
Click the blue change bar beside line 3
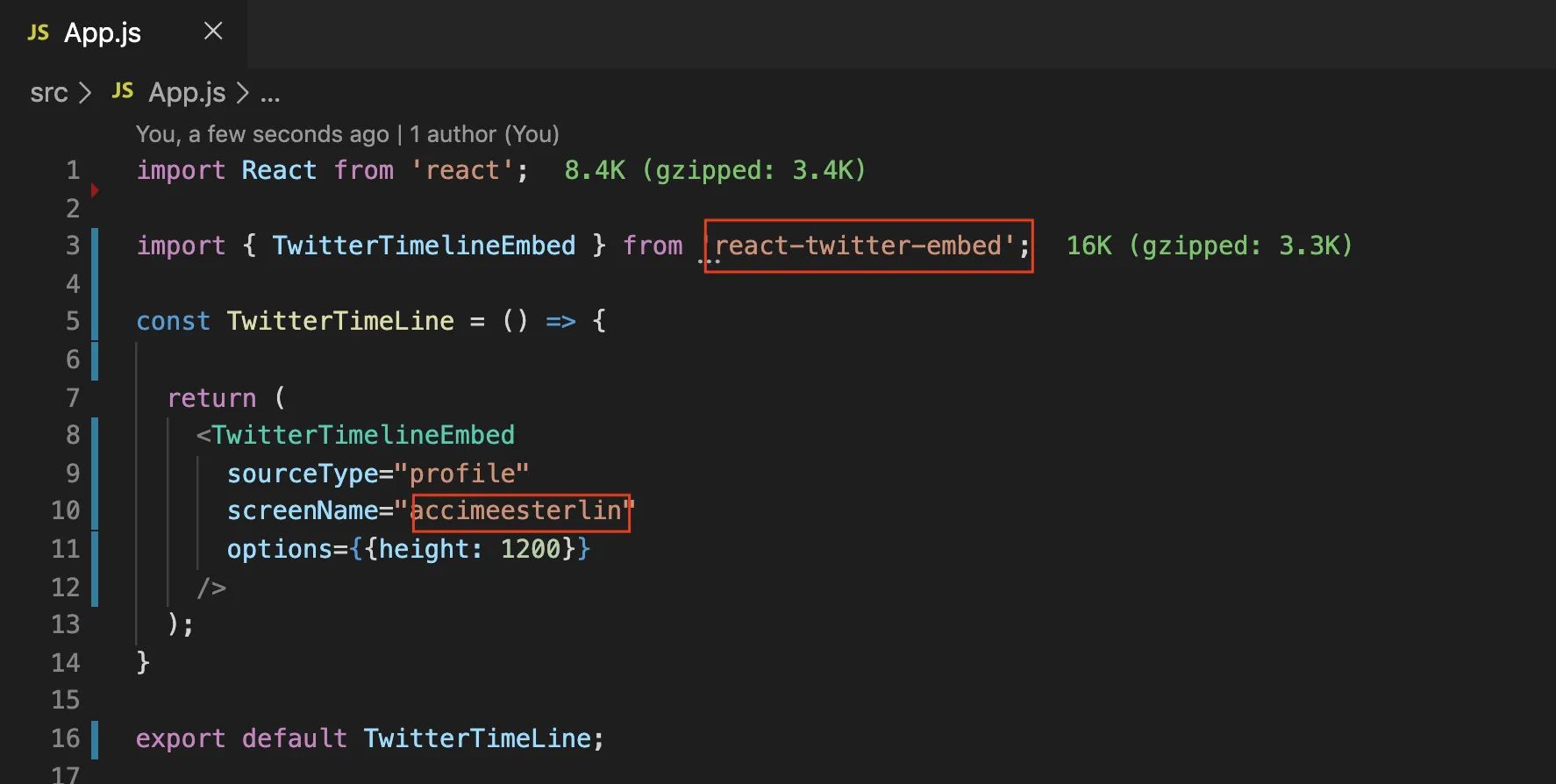[95, 246]
